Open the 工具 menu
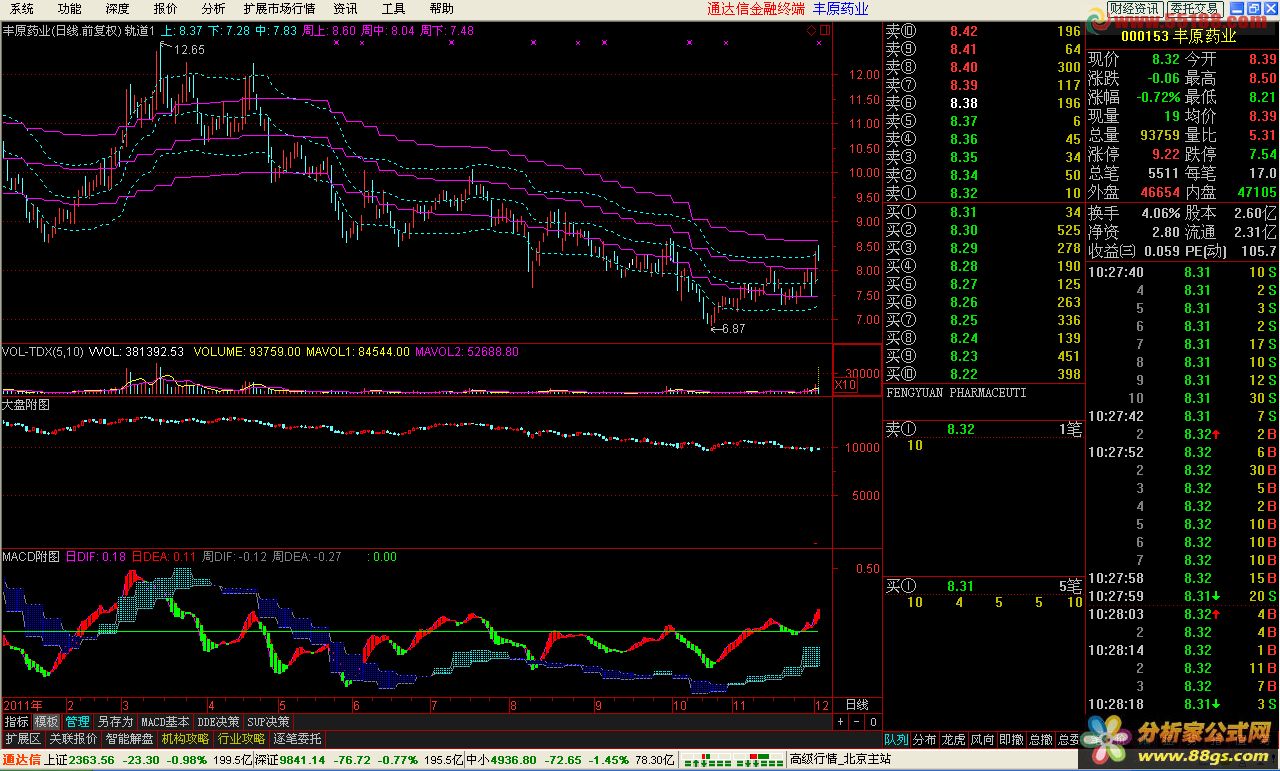Screen dimensions: 1280x771 click(393, 8)
